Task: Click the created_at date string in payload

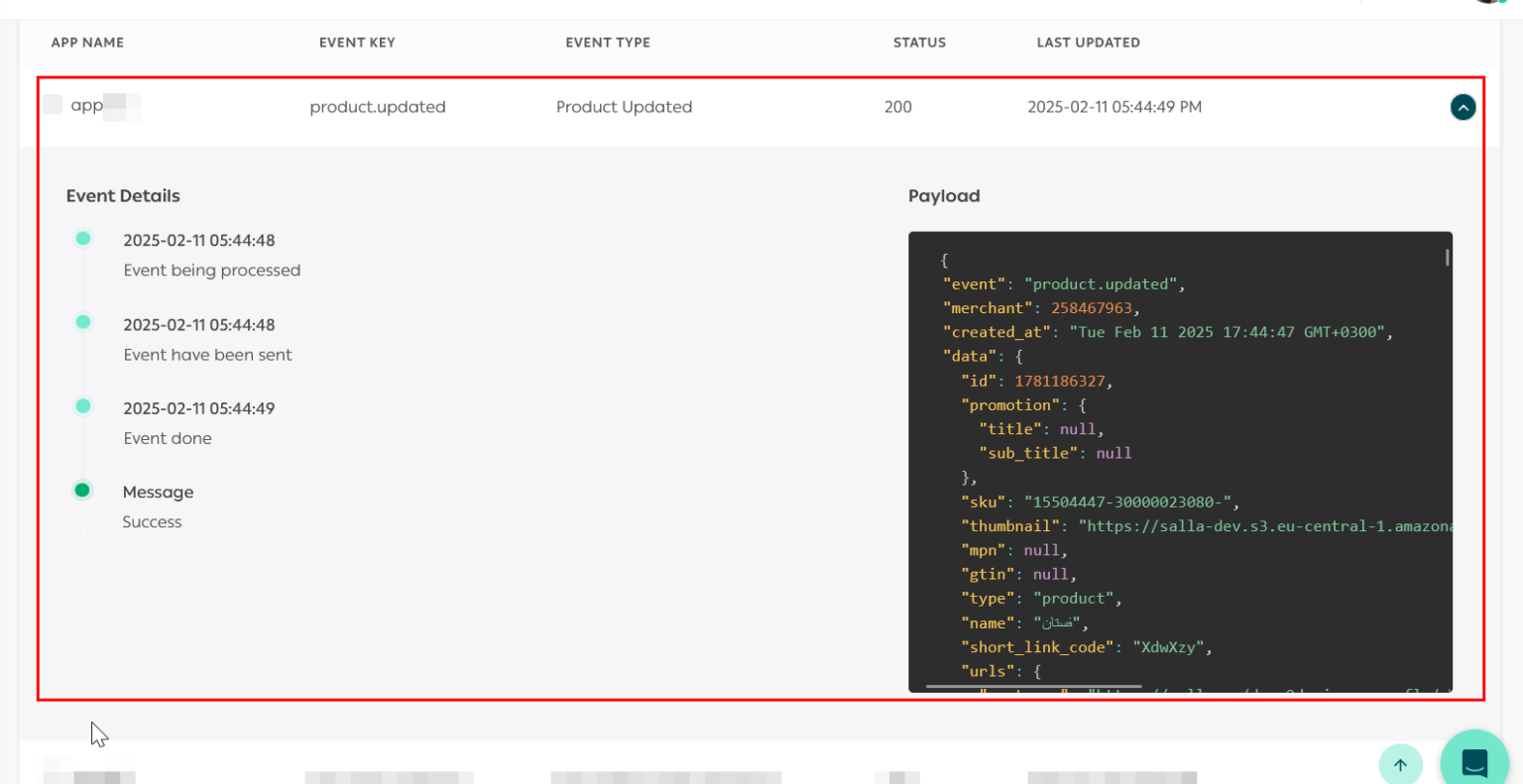Action: pos(1228,332)
